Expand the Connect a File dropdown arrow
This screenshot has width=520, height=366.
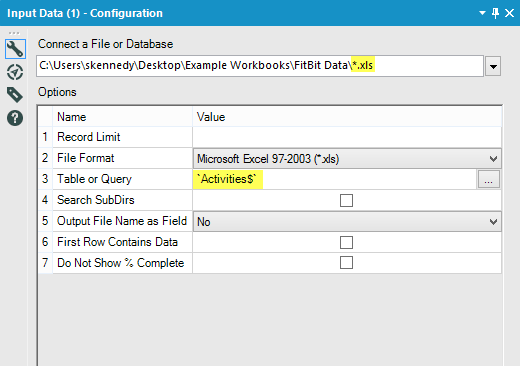click(x=493, y=66)
